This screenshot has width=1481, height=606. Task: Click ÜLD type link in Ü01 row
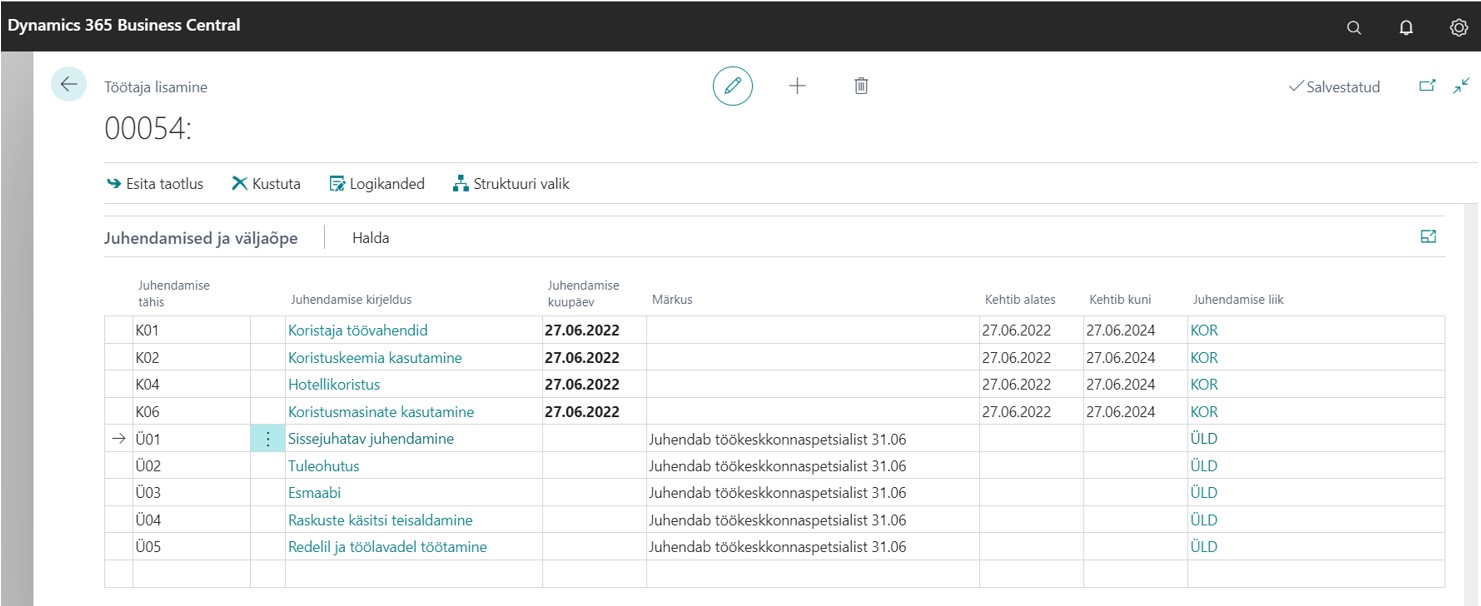click(x=1204, y=438)
